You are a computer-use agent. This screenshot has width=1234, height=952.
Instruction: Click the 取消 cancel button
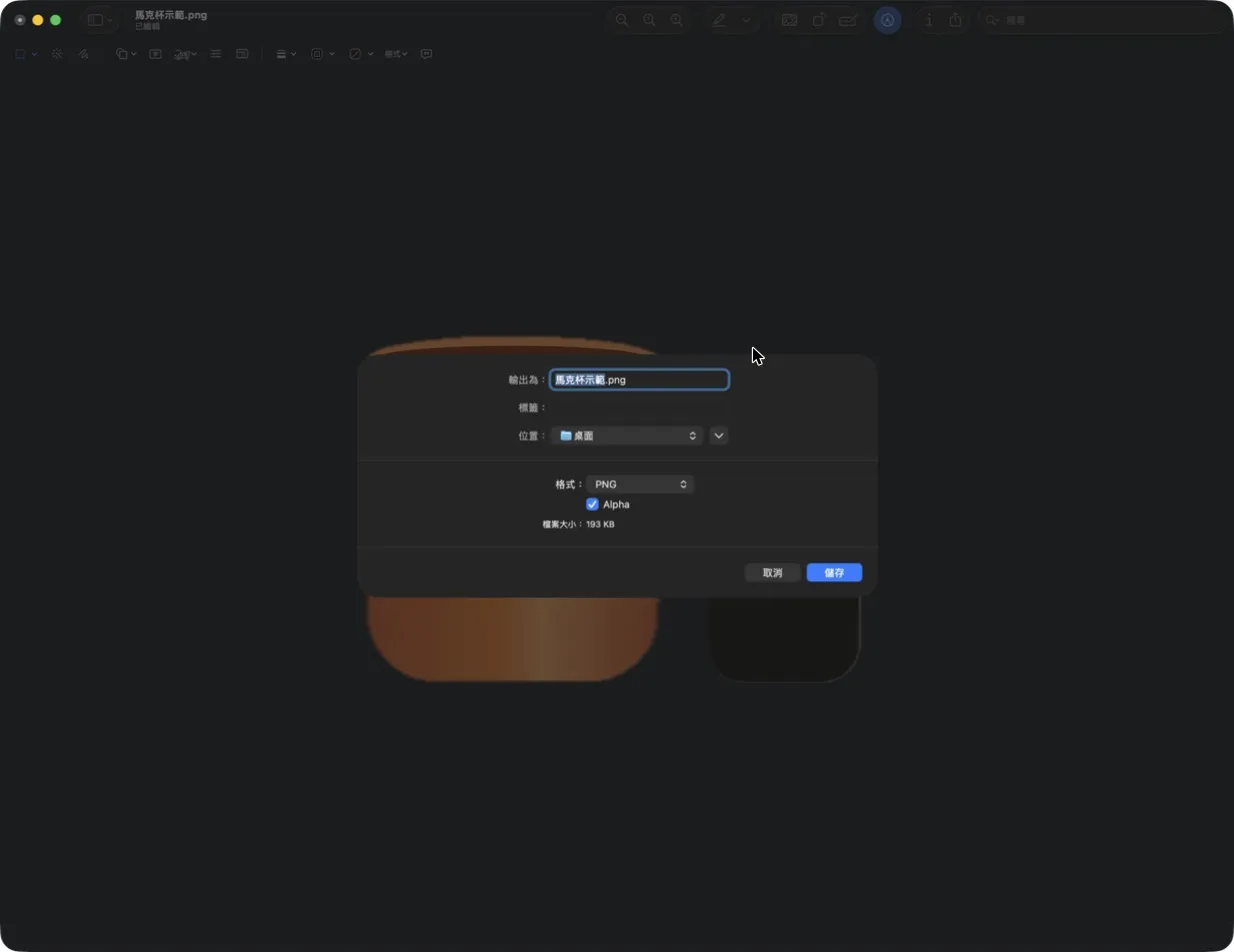coord(773,573)
